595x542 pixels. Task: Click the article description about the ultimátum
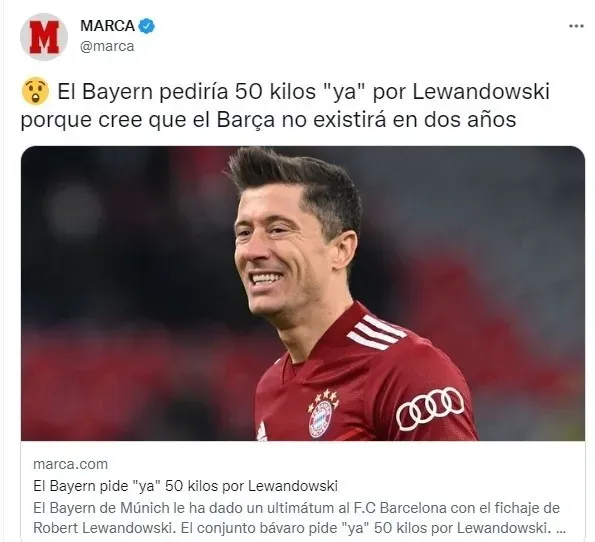point(299,518)
